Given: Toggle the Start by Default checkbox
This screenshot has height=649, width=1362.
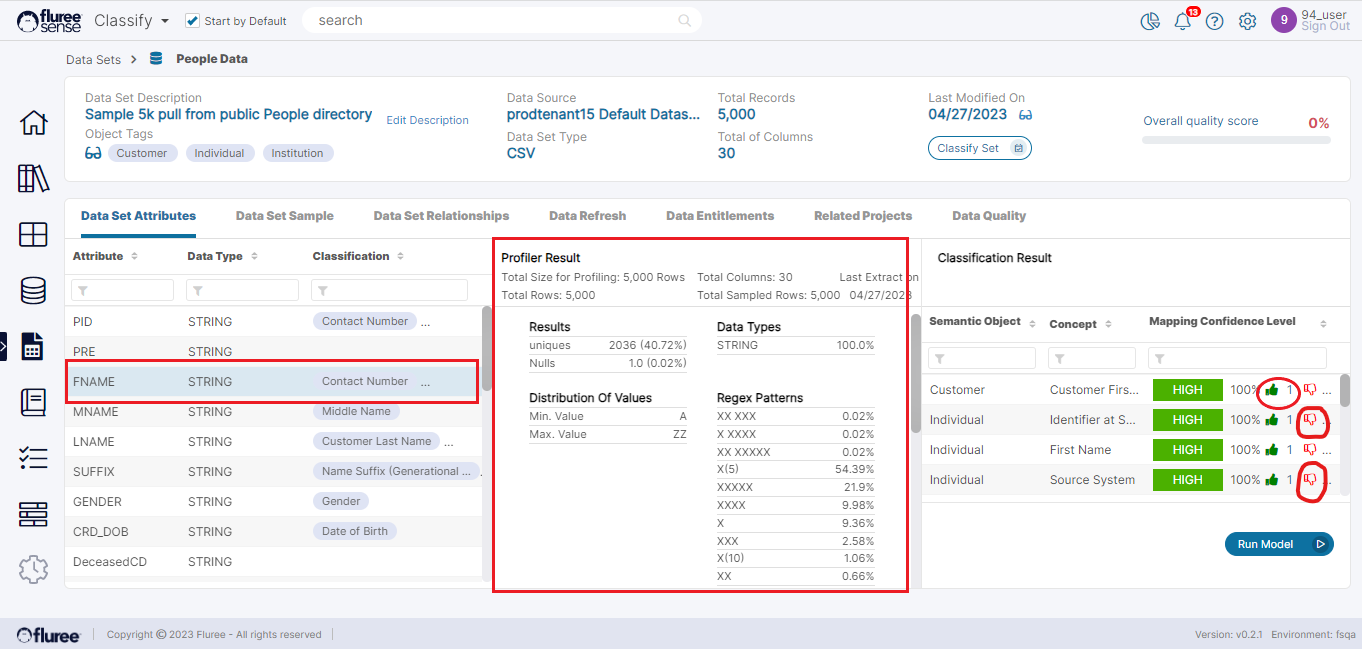Looking at the screenshot, I should pos(193,21).
